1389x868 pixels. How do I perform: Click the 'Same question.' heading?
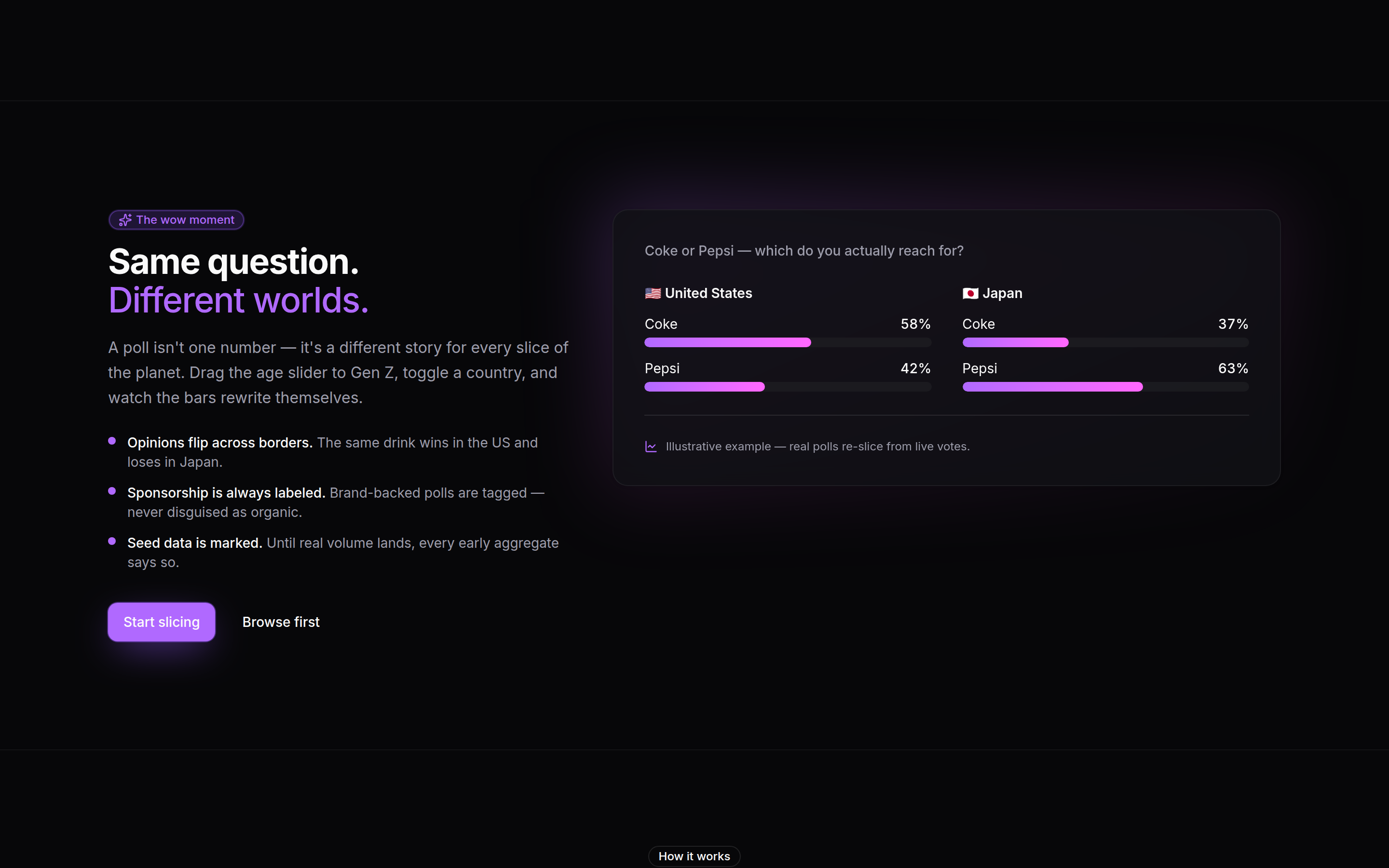233,262
